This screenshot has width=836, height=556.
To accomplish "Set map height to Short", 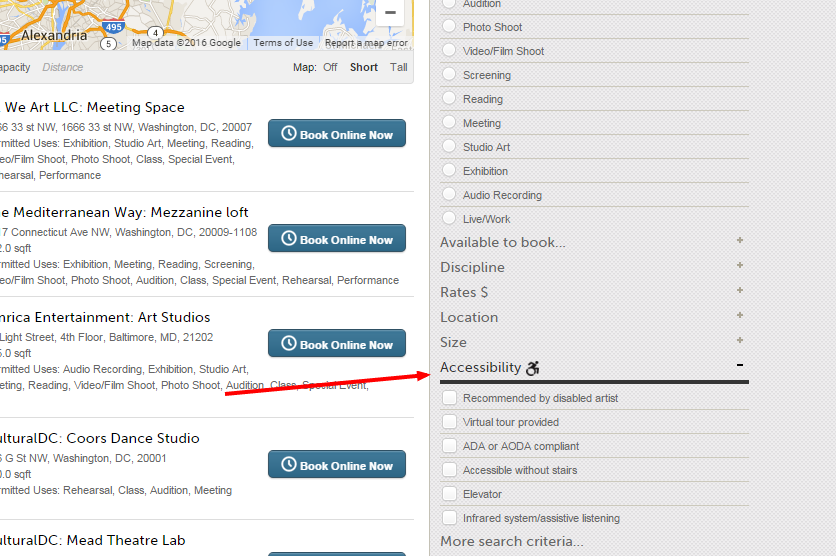I will point(364,67).
